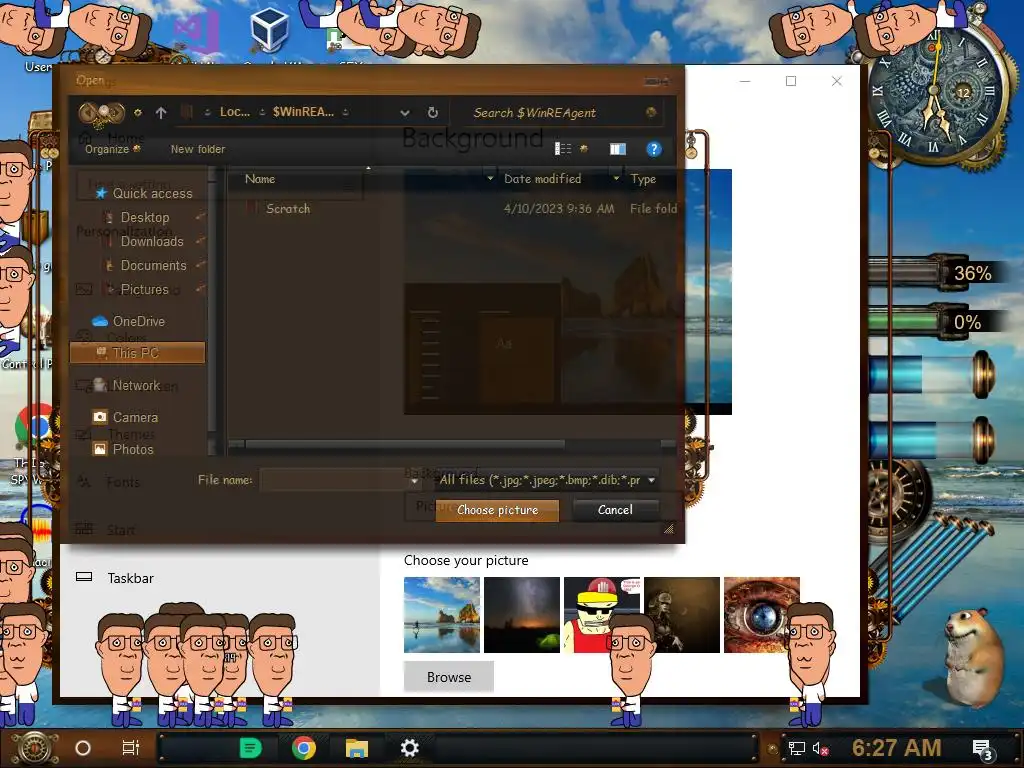
Task: Open Pictures in the navigation pane
Action: click(144, 289)
